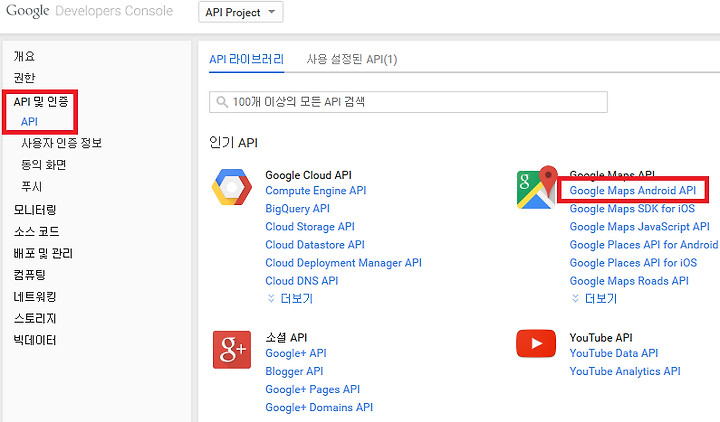
Task: Open 모니터링 in the sidebar
Action: click(35, 210)
